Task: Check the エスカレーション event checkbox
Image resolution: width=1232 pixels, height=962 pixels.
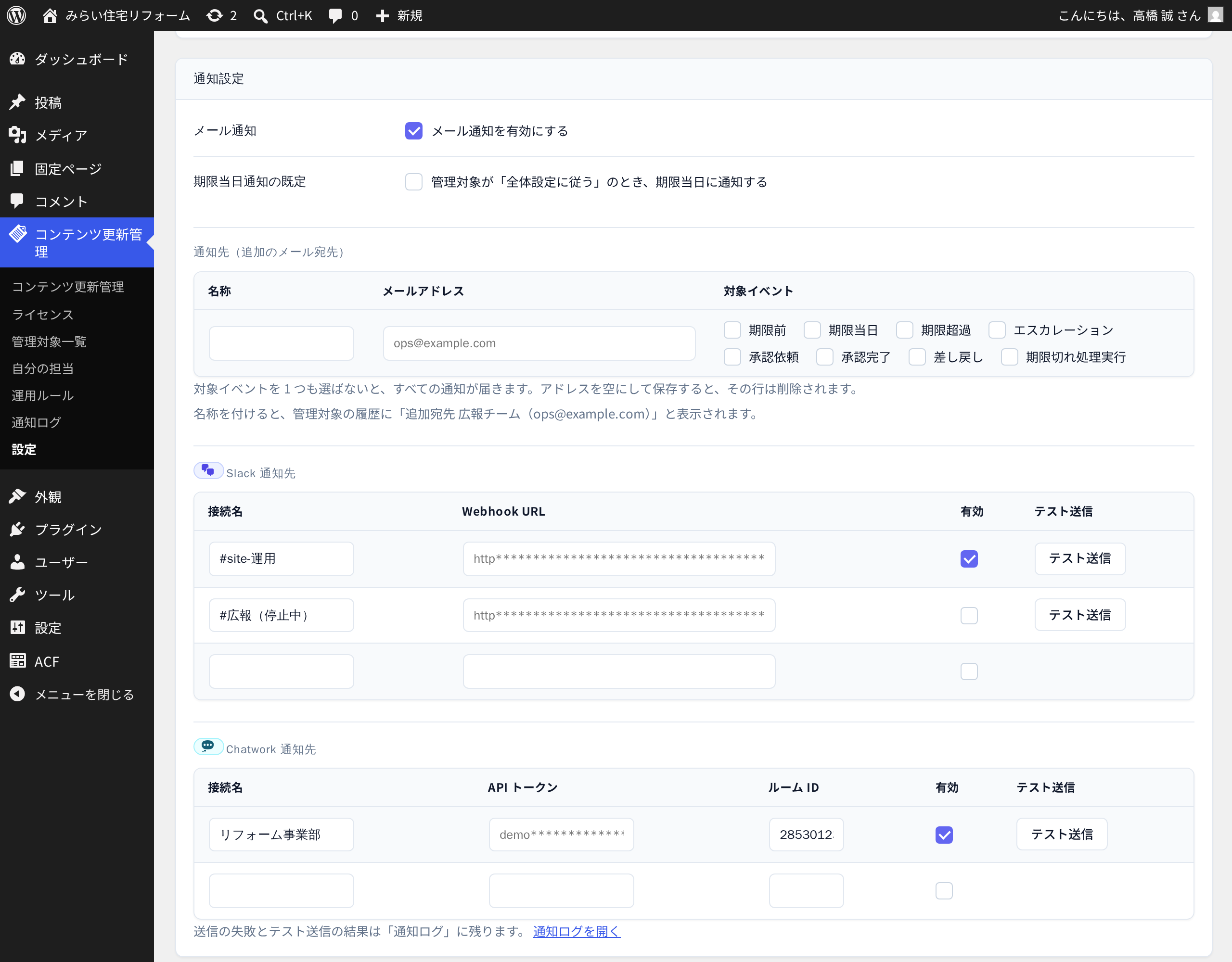Action: pos(997,330)
